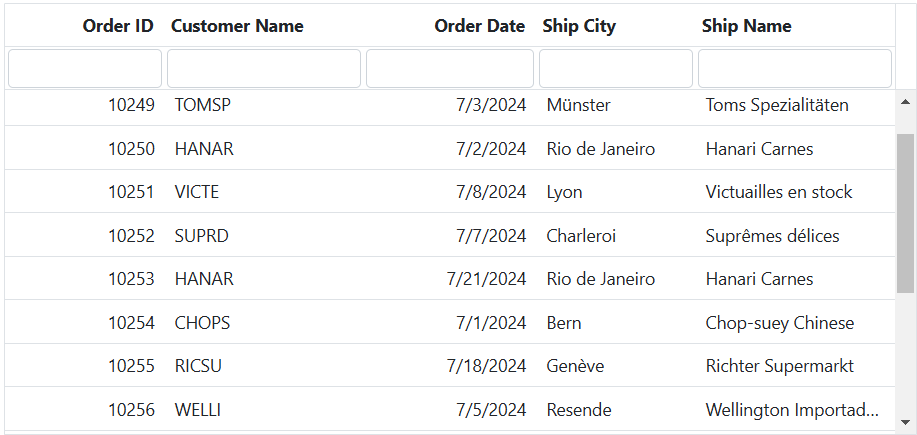
Task: Select order 10256 row
Action: (x=131, y=410)
